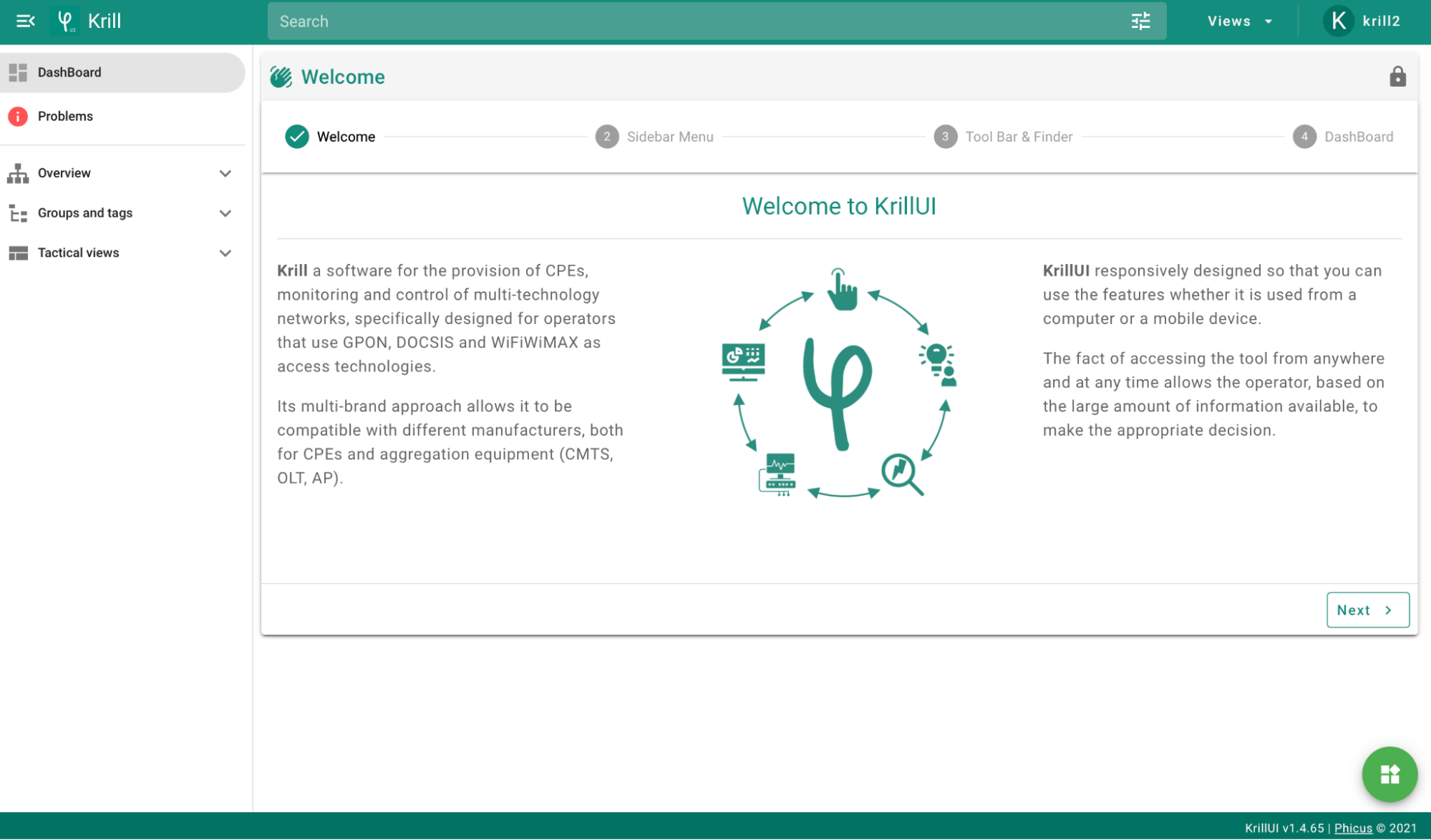1431x840 pixels.
Task: Click the krill2 username
Action: click(1381, 21)
